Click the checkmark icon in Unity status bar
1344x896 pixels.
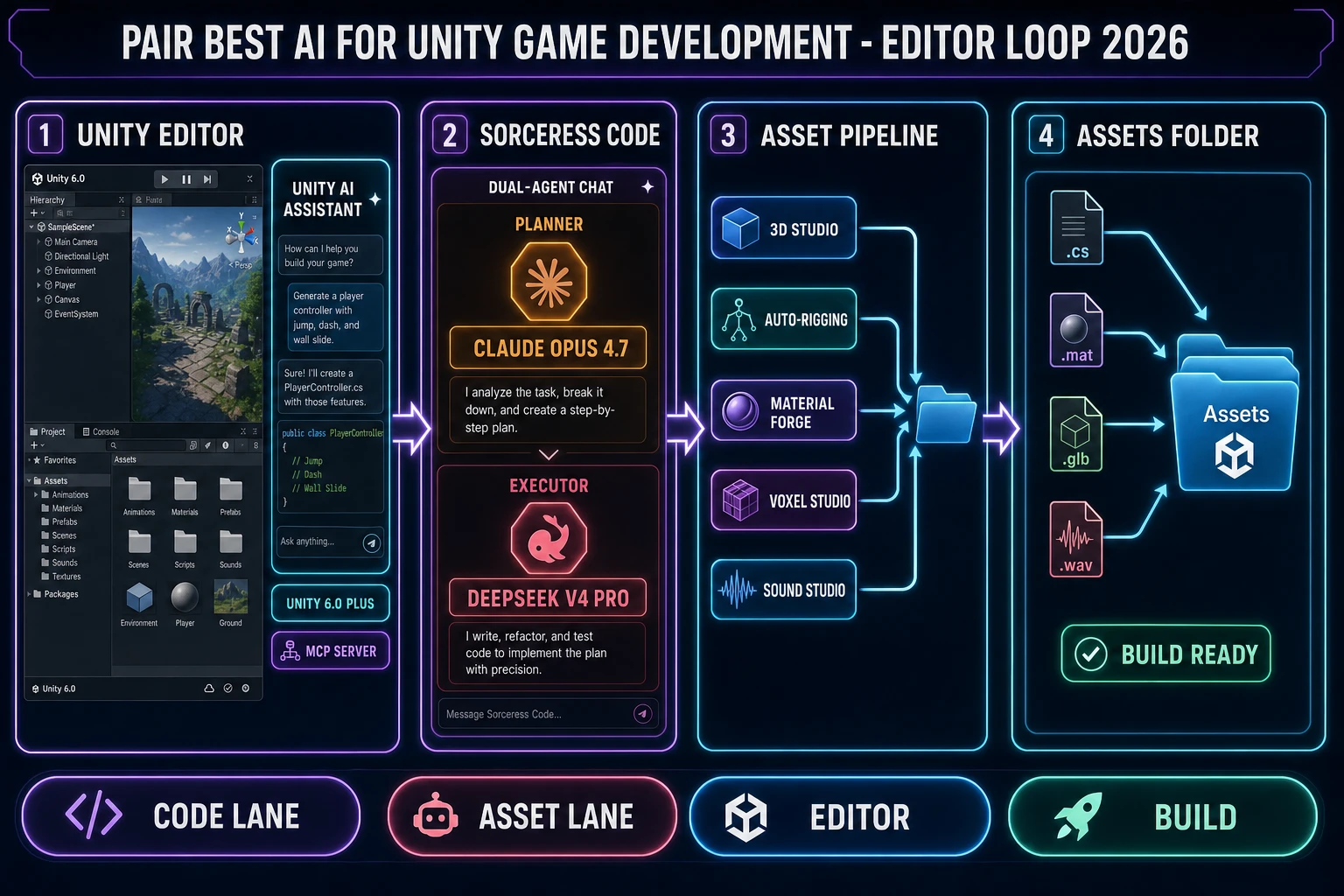pyautogui.click(x=228, y=689)
